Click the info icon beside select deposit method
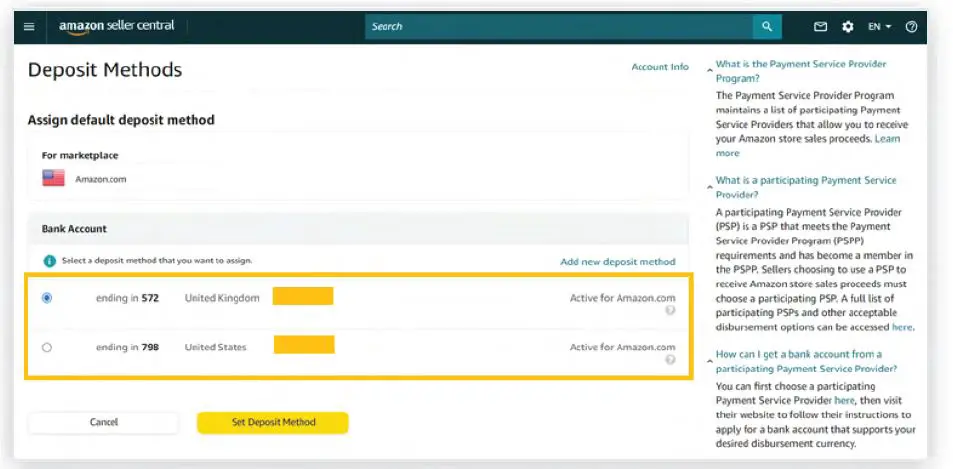The width and height of the screenshot is (953, 469). pos(50,261)
